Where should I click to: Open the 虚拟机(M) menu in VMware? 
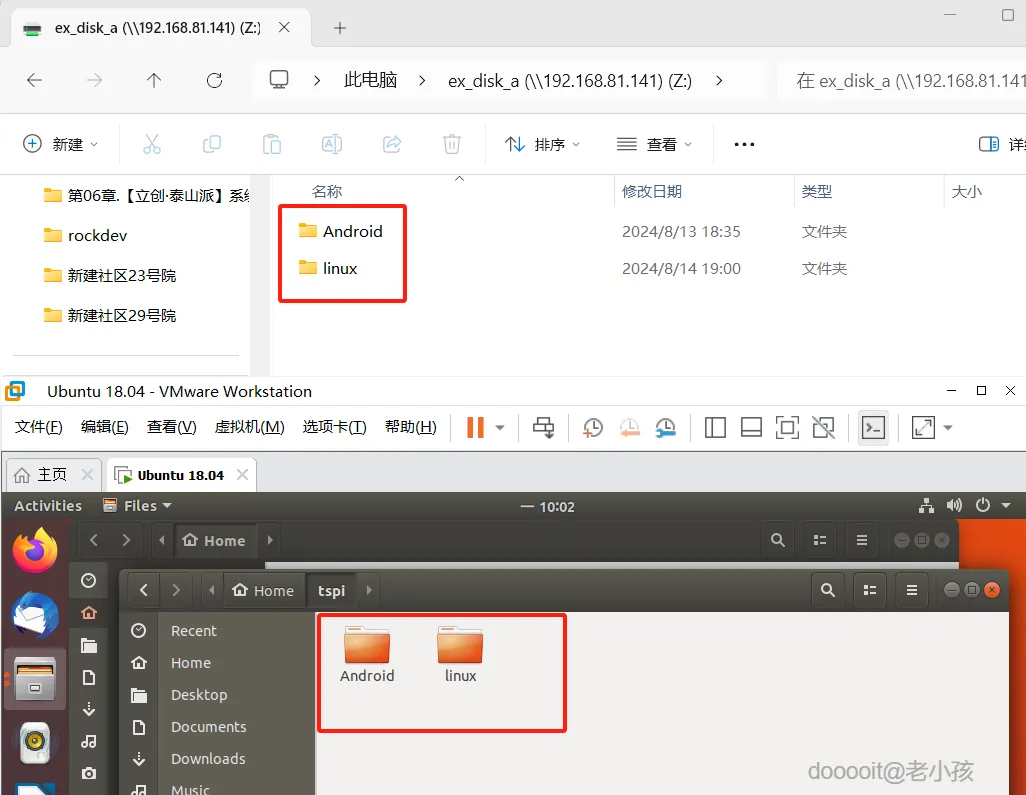(x=249, y=426)
